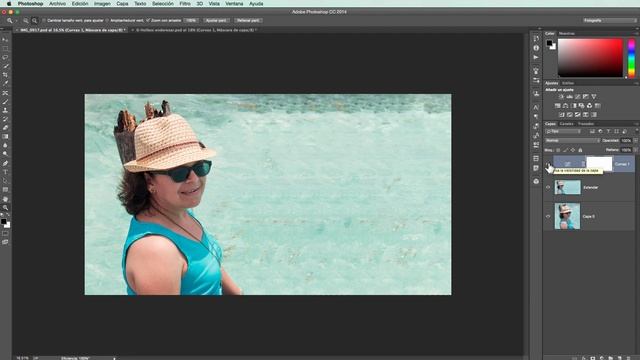Switch to the Muestras tab
Viewport: 640px width, 360px height.
[x=567, y=33]
